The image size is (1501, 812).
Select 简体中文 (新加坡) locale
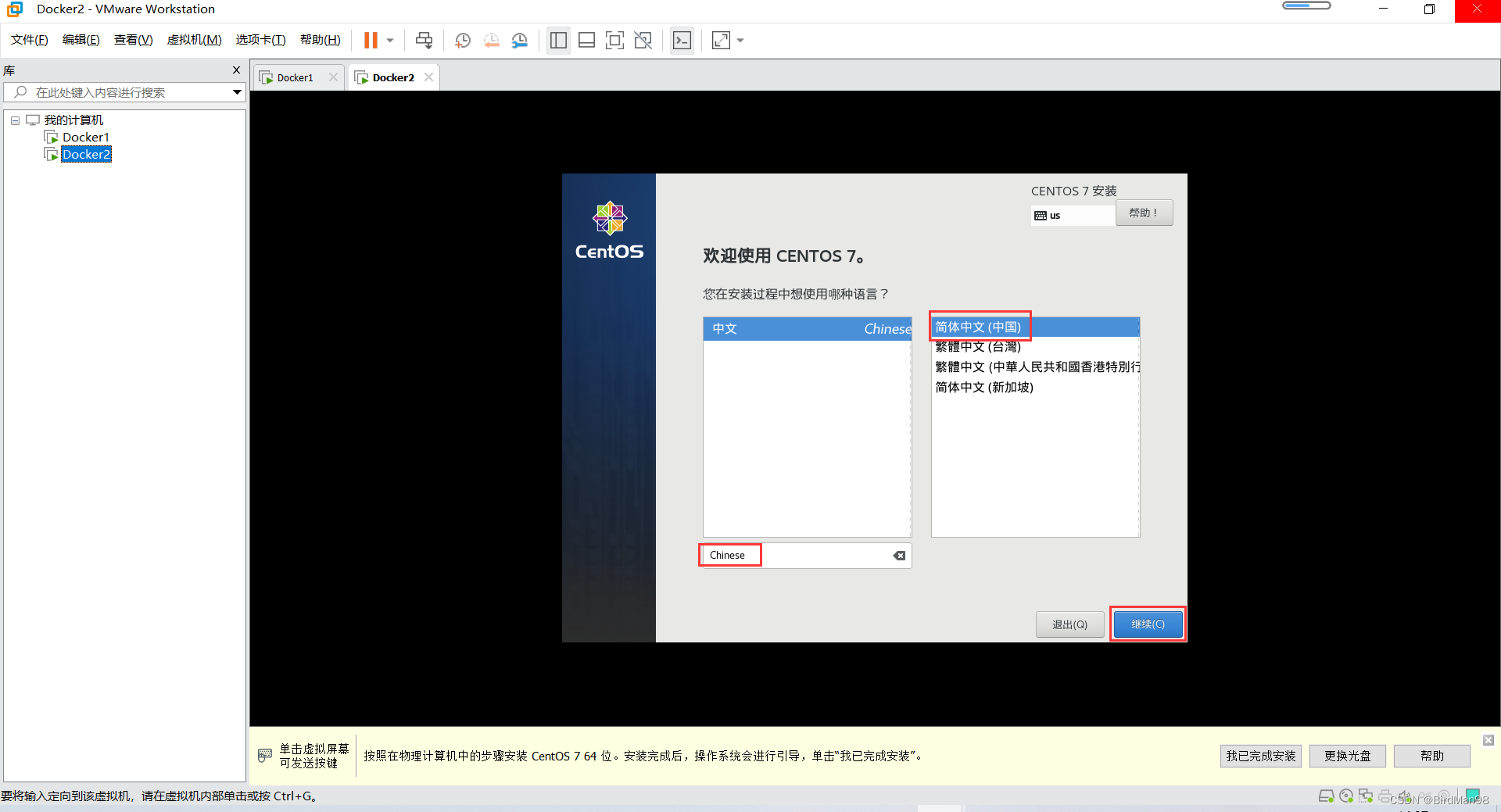coord(1035,388)
